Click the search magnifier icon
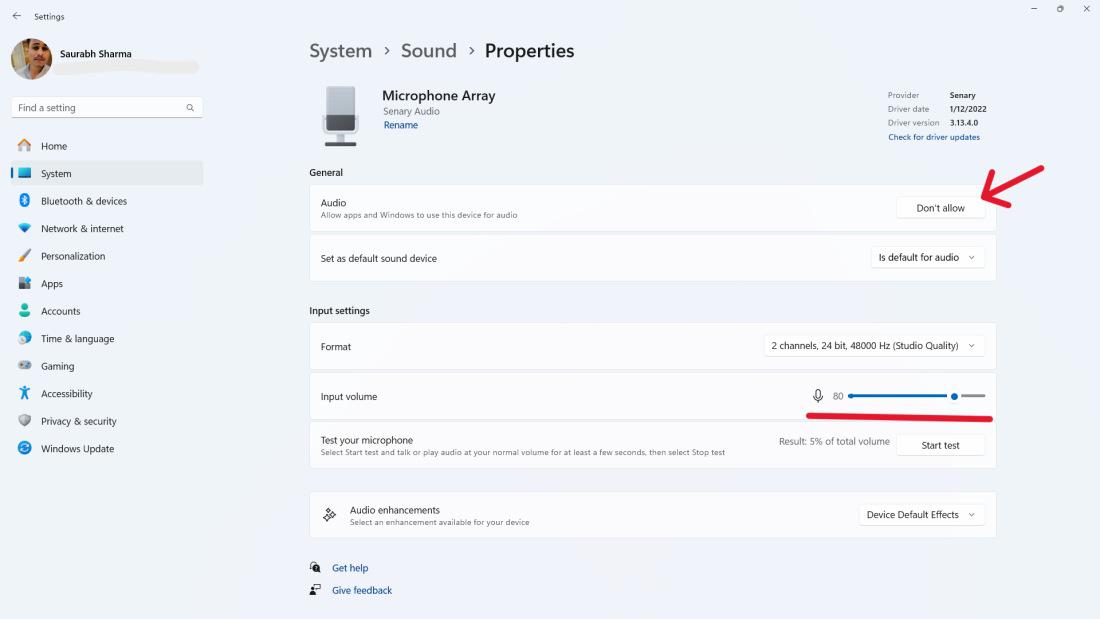Screen dimensions: 1100x619 click(x=190, y=108)
